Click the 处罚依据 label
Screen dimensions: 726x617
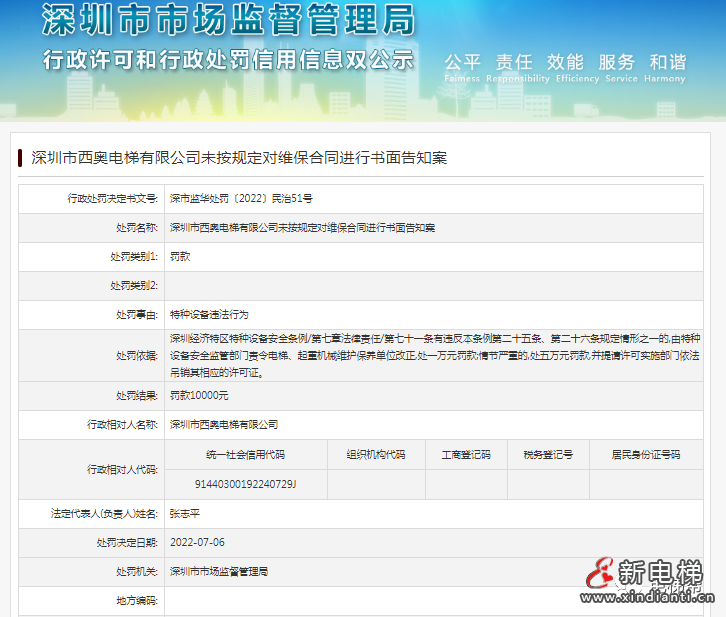tap(137, 355)
